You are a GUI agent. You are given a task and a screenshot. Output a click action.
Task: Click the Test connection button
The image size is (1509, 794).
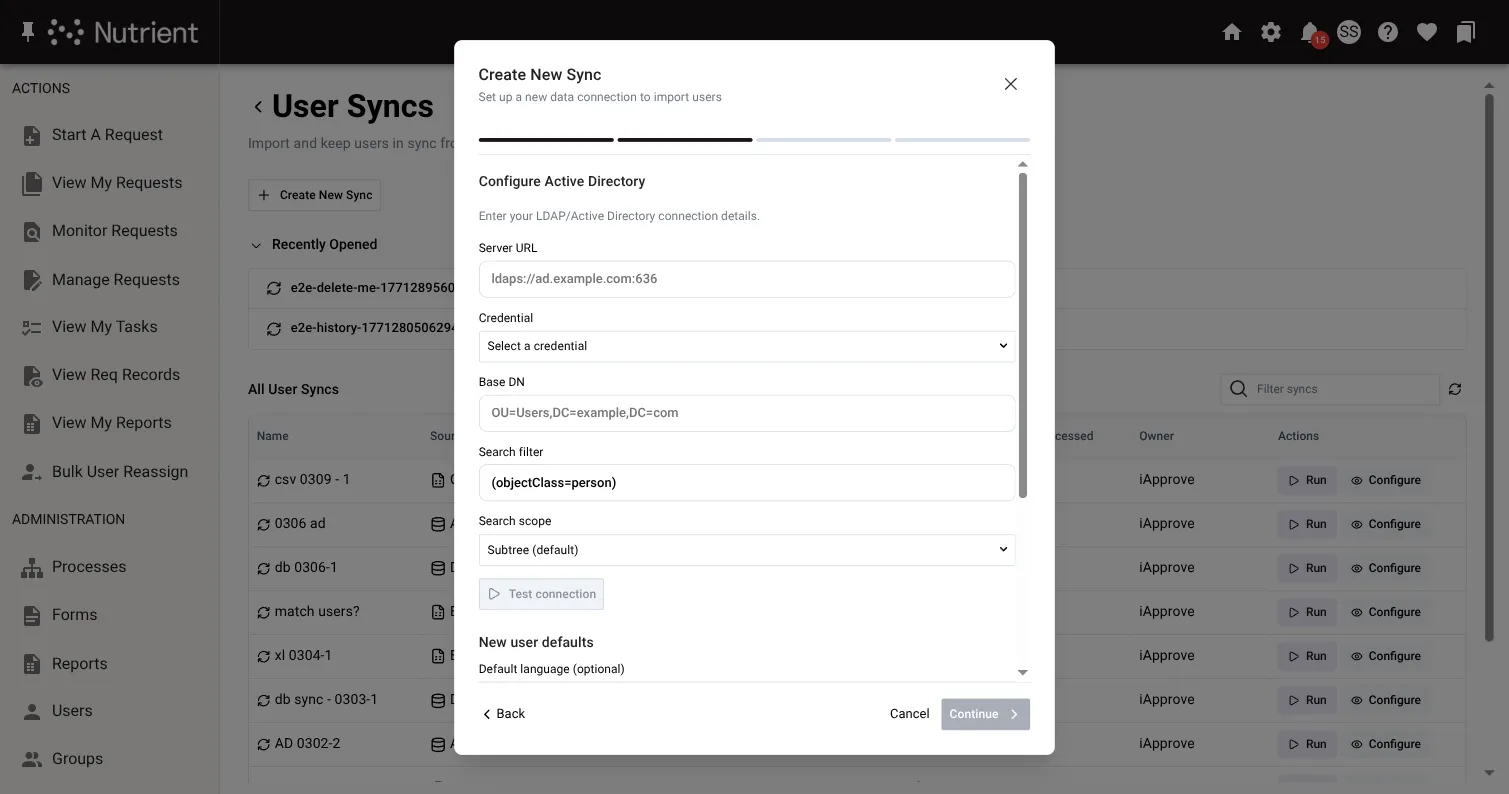click(x=541, y=594)
